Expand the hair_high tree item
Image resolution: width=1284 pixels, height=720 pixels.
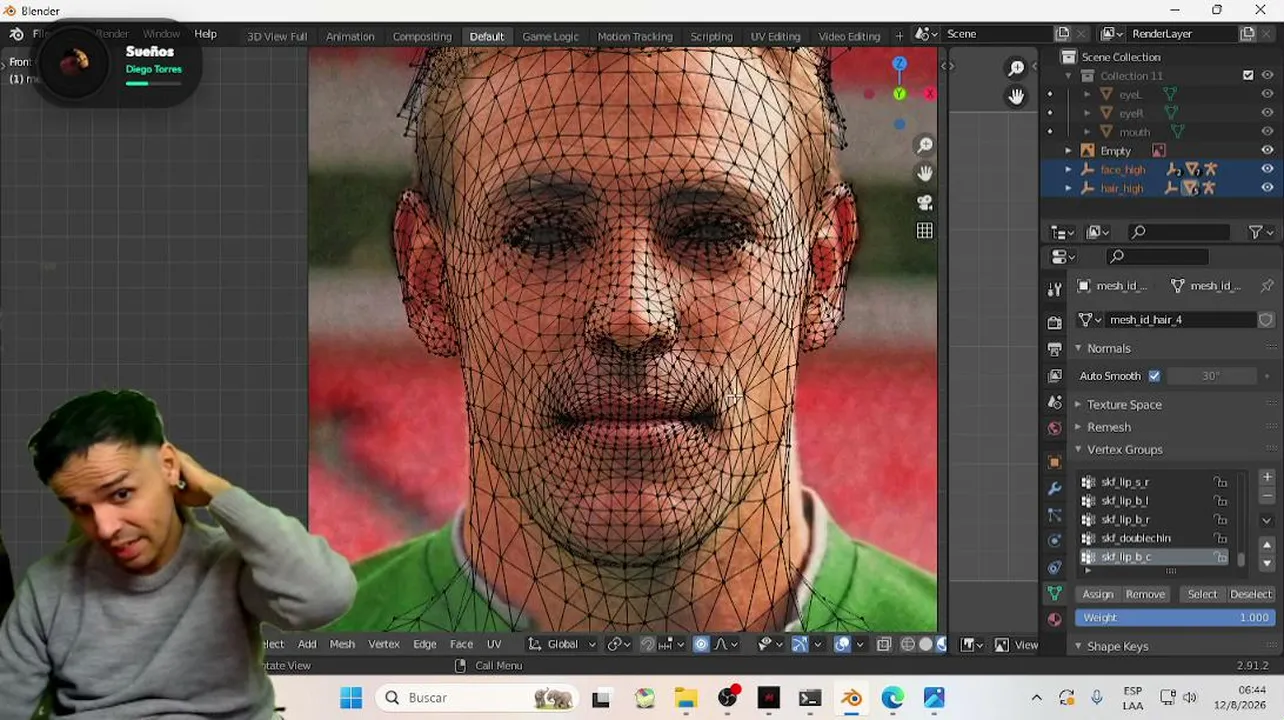(1068, 188)
